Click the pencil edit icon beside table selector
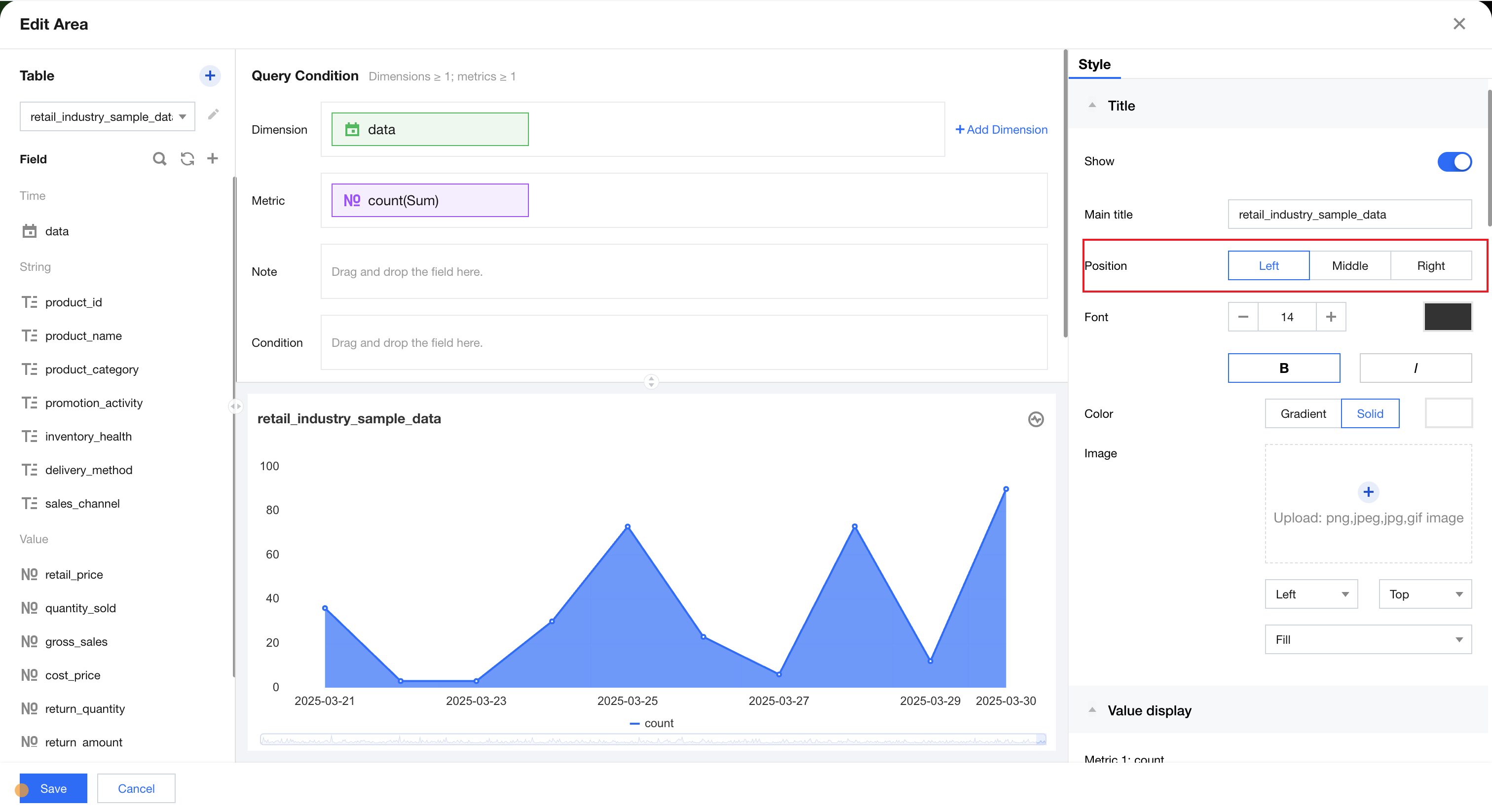Viewport: 1492px width, 812px height. pos(213,114)
